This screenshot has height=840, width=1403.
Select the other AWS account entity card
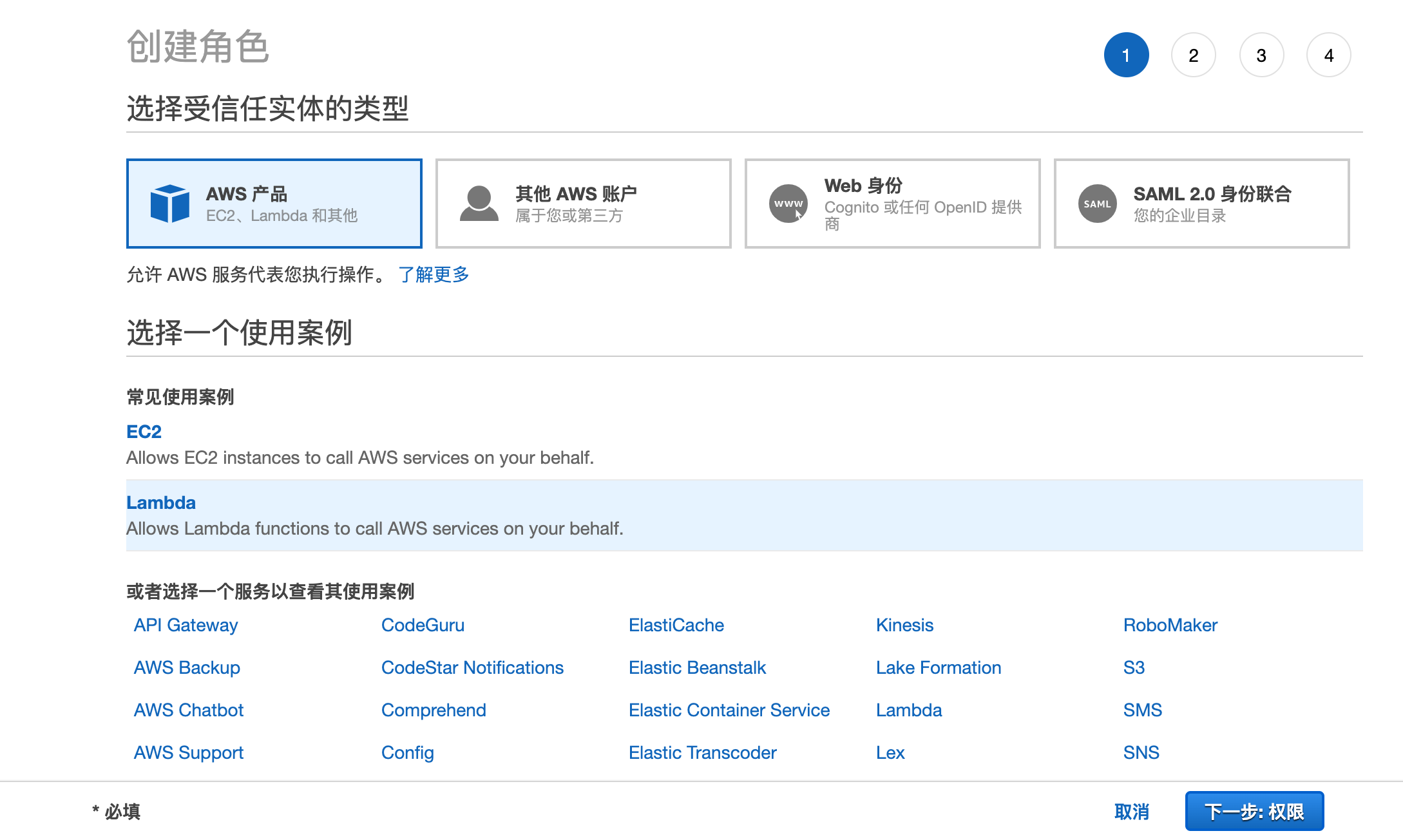(x=583, y=204)
